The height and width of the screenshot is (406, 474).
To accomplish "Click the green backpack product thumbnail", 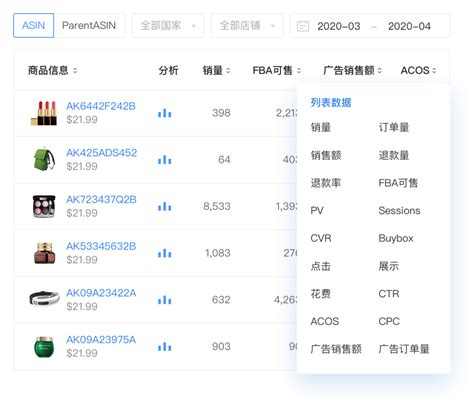I will click(x=44, y=159).
